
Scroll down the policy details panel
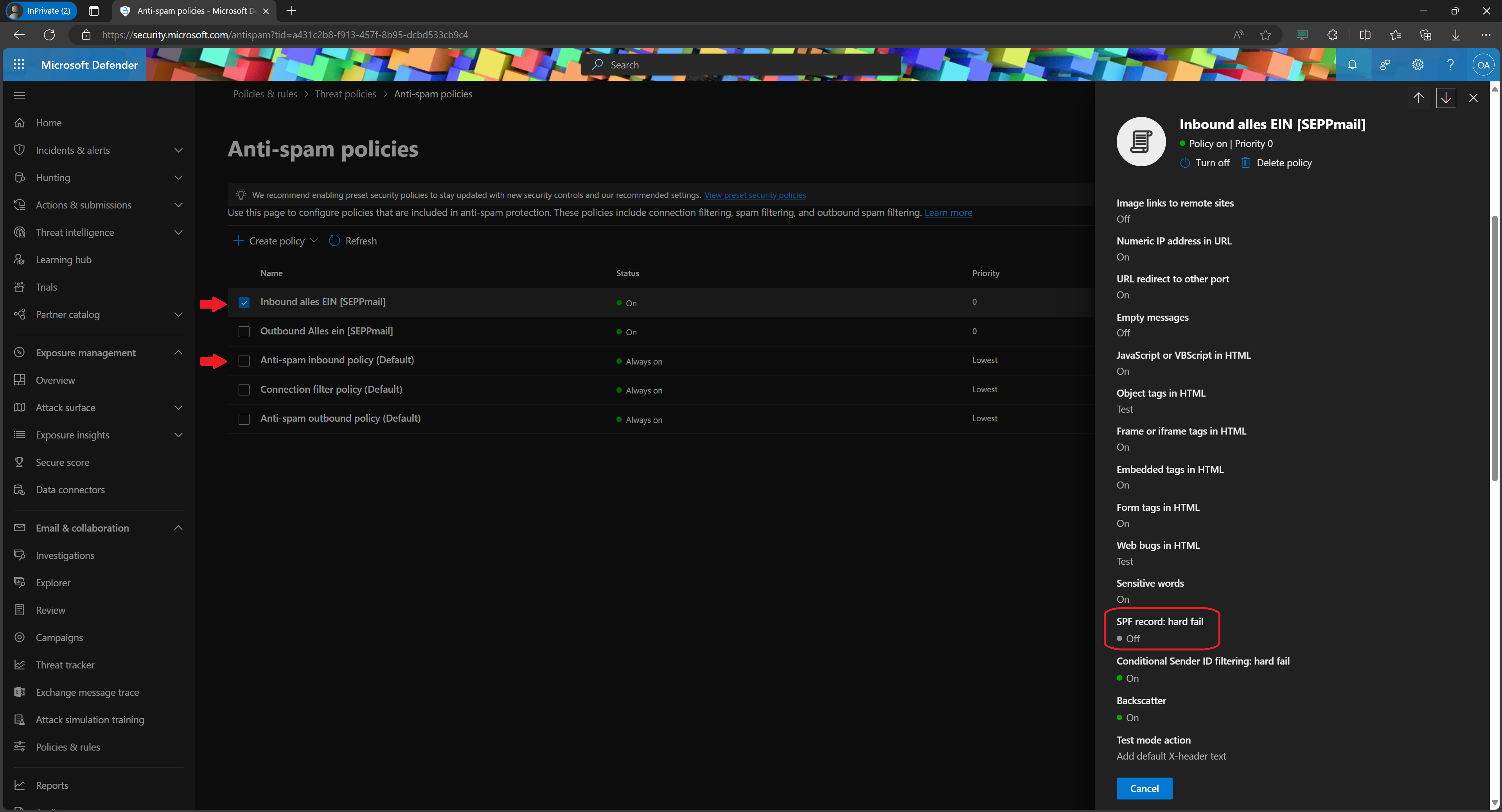point(1446,97)
